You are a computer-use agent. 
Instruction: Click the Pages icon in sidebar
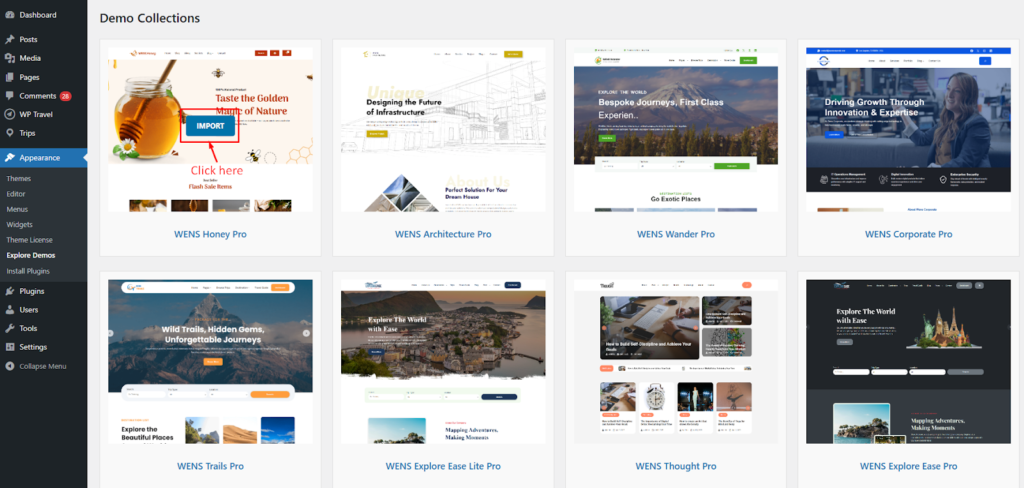[x=9, y=77]
